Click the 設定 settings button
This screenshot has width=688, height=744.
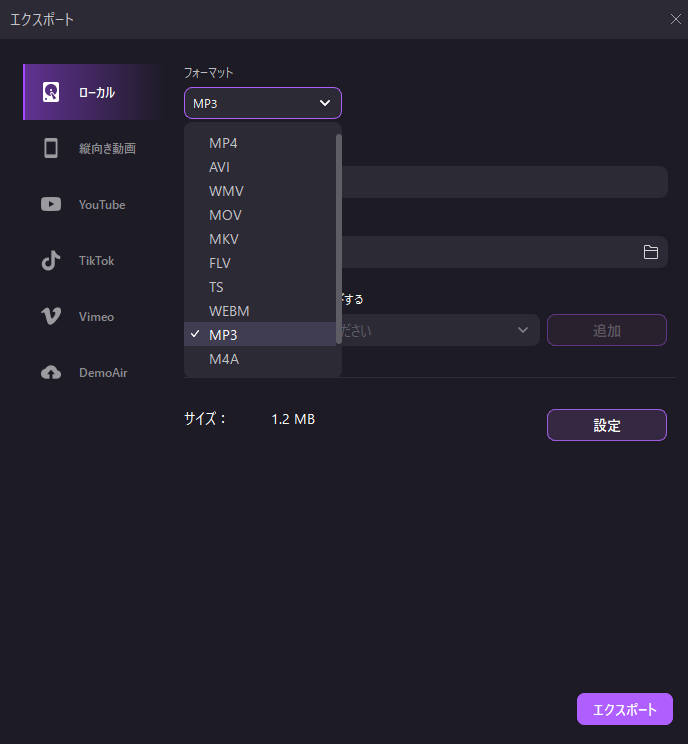point(607,425)
